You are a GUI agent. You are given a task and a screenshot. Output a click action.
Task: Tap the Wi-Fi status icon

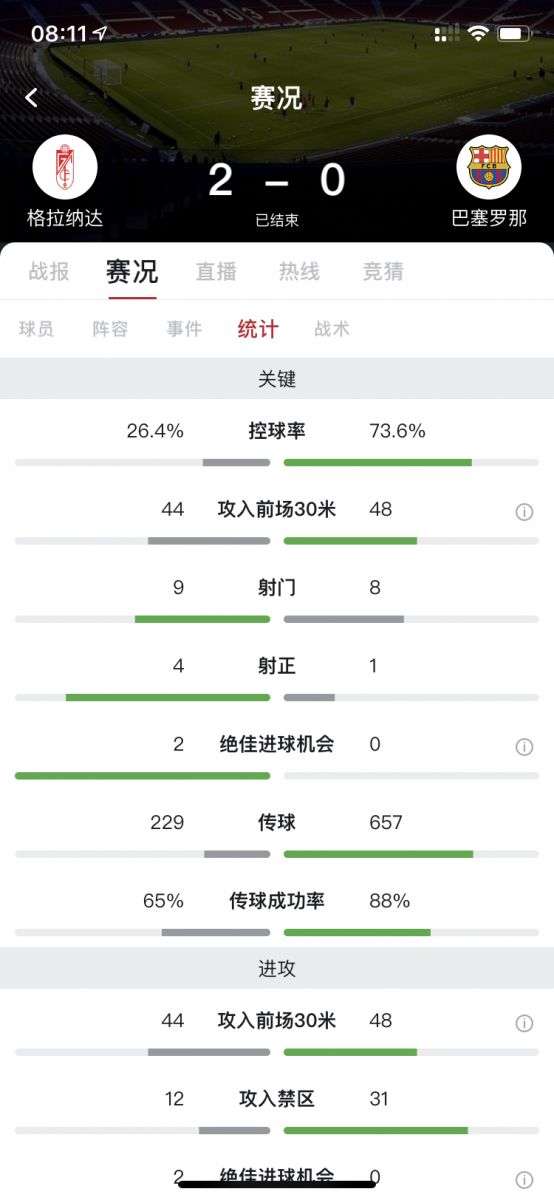(478, 34)
